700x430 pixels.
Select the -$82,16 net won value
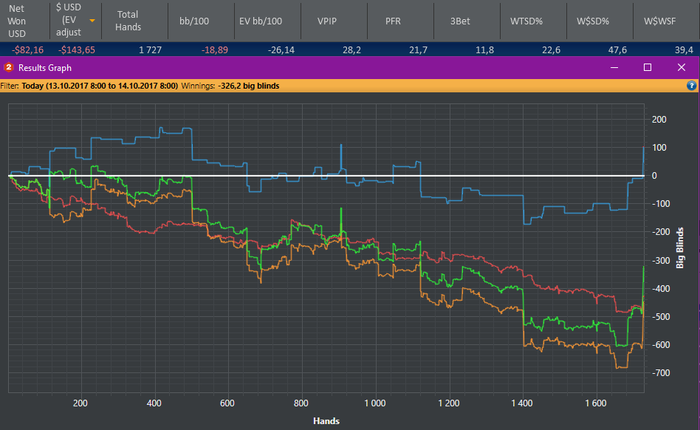tap(28, 50)
